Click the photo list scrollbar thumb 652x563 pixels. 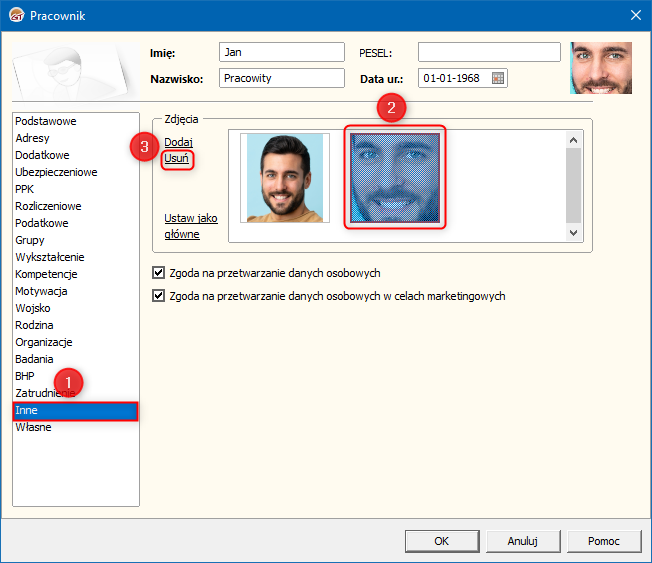tap(573, 185)
